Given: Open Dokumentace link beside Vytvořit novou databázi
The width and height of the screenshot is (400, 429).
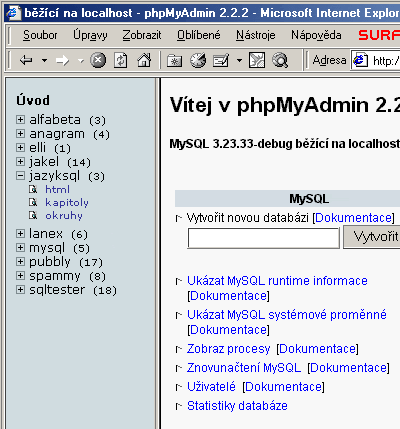Looking at the screenshot, I should pyautogui.click(x=353, y=218).
